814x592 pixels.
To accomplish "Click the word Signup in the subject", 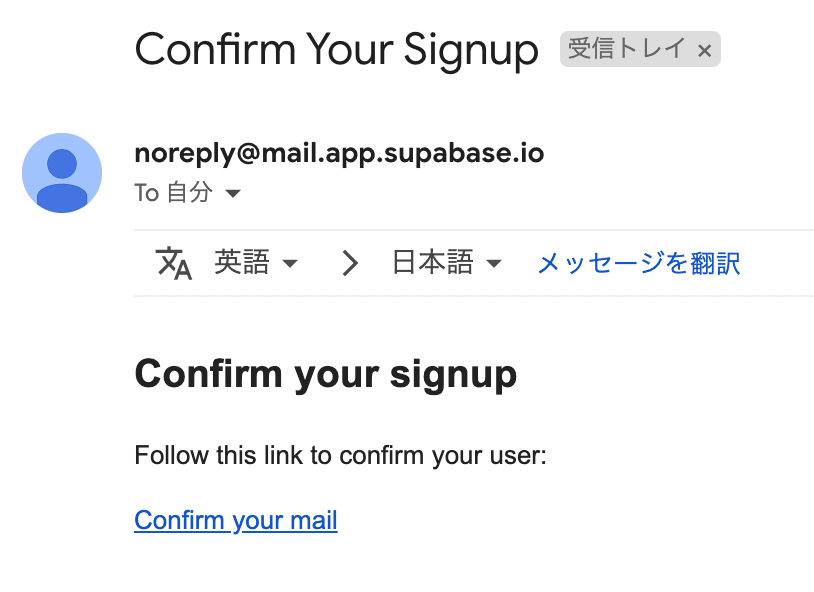I will 471,51.
